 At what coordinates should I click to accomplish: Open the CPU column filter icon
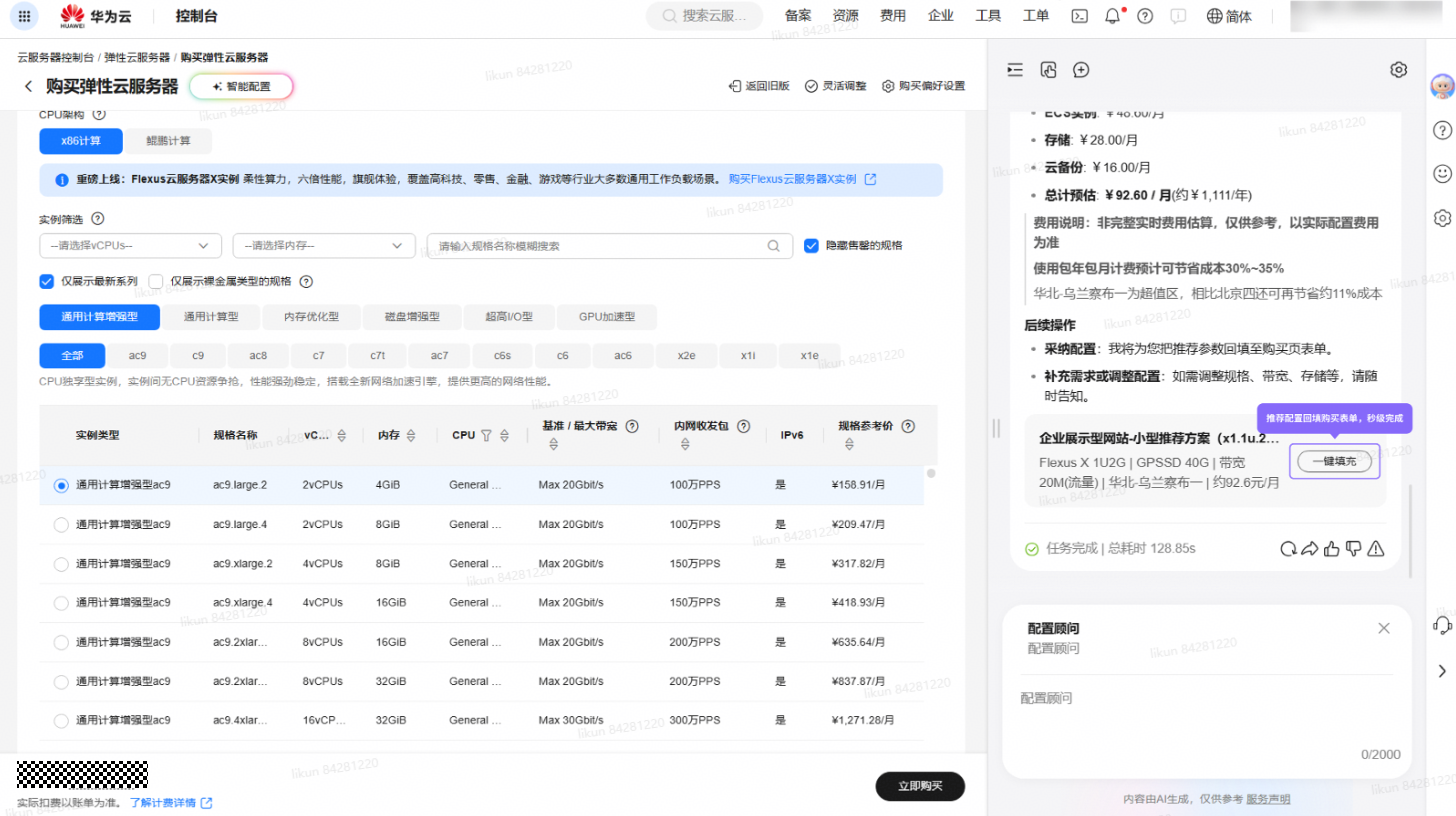pos(486,436)
